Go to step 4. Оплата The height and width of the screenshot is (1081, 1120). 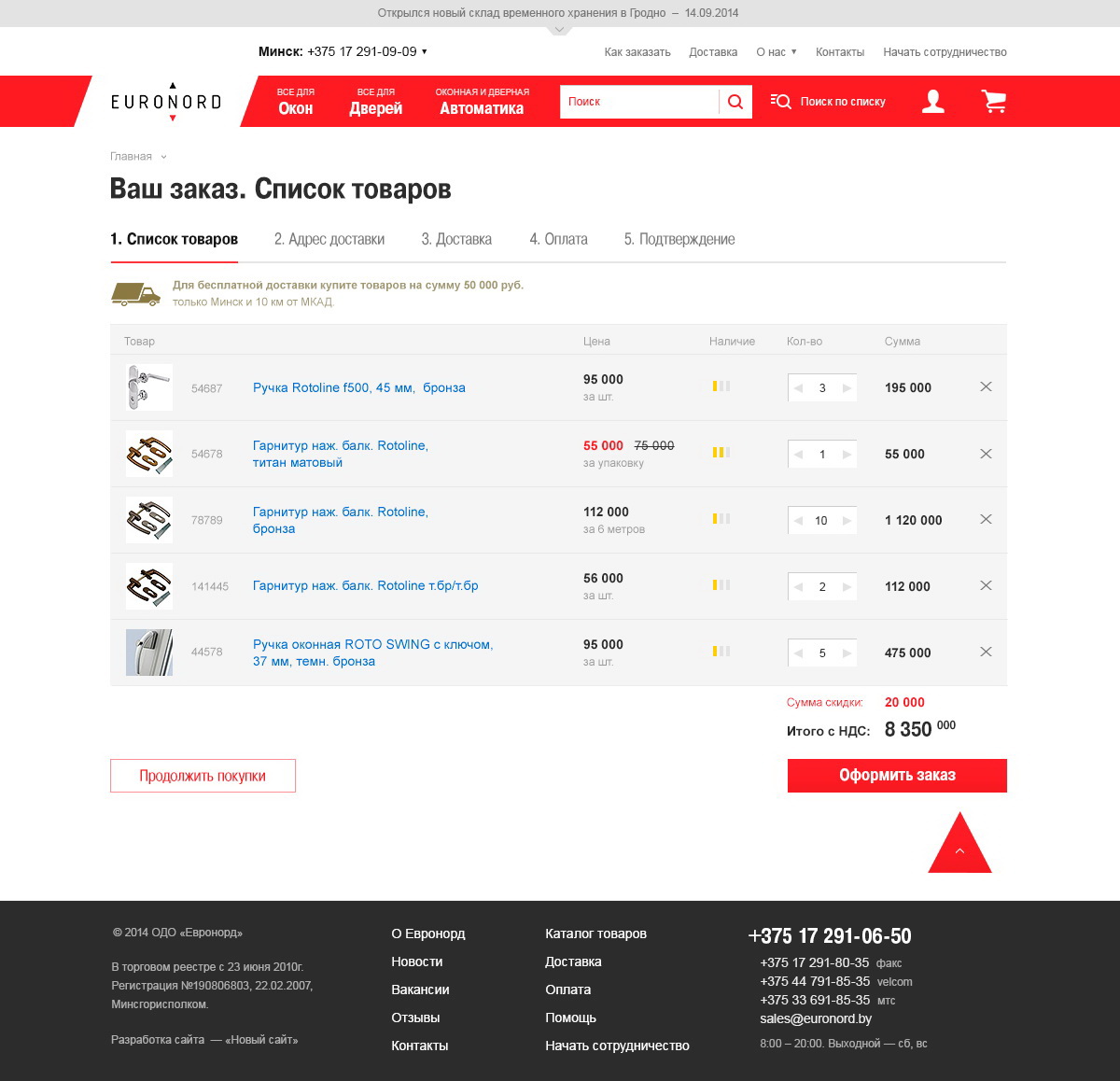click(x=558, y=239)
